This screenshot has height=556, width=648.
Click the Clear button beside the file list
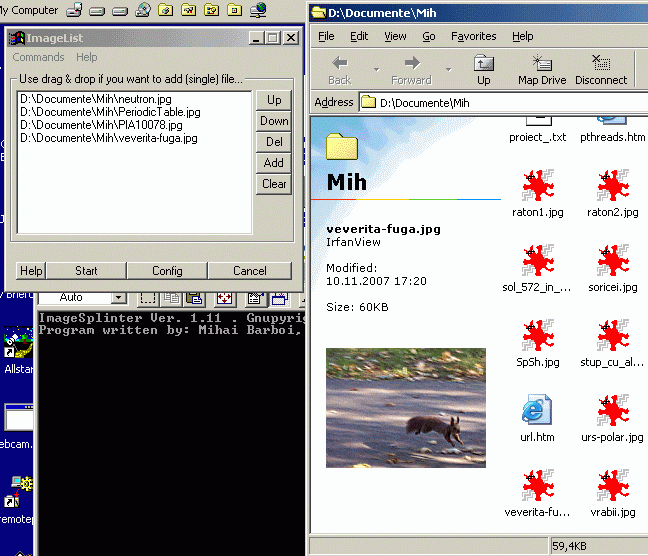(274, 184)
